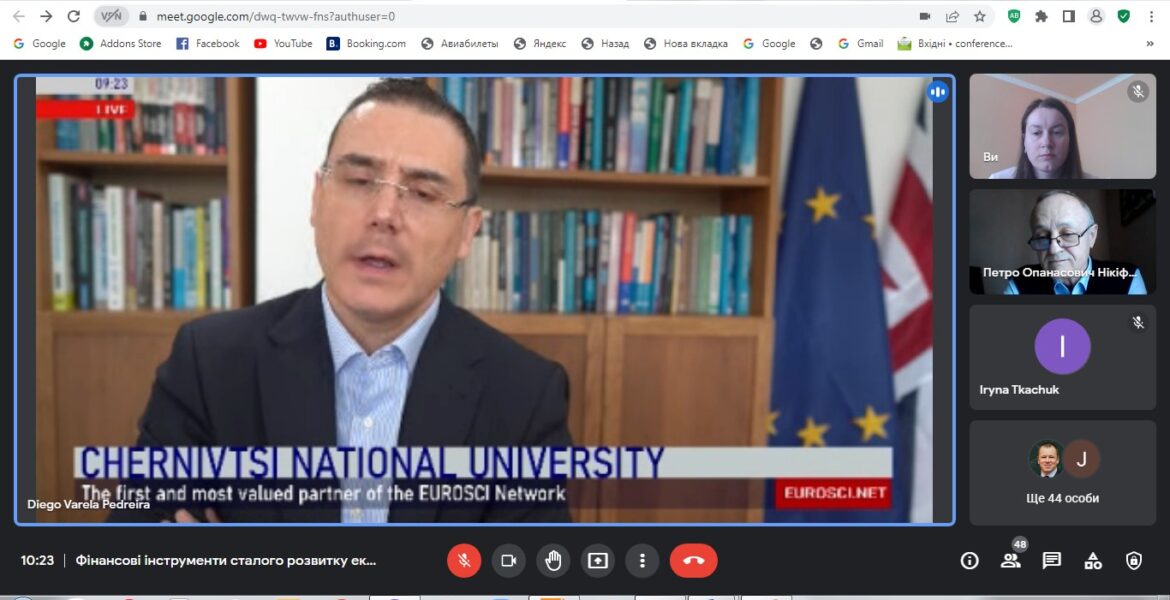The height and width of the screenshot is (600, 1170).
Task: Open the Activities panel
Action: (x=1093, y=560)
